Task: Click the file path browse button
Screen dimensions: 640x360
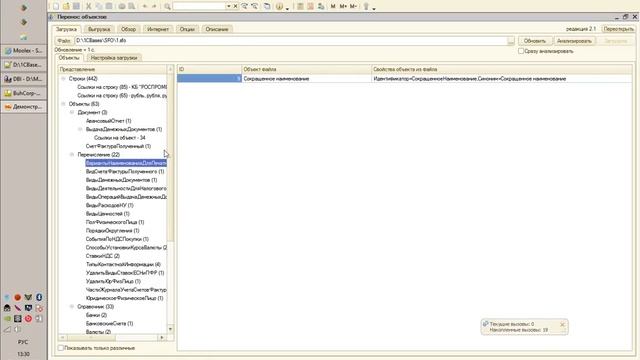Action: [x=511, y=41]
